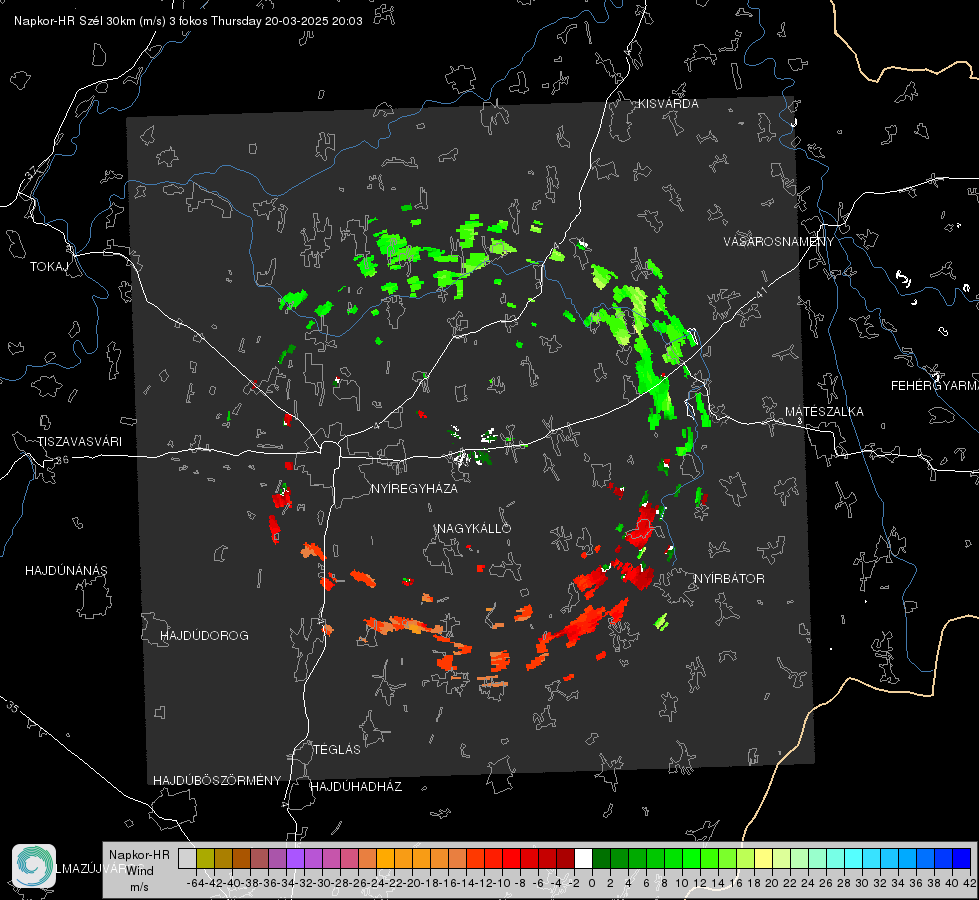The height and width of the screenshot is (900, 979).
Task: Select the HAJDÚNÁNÁS label
Action: click(x=66, y=570)
